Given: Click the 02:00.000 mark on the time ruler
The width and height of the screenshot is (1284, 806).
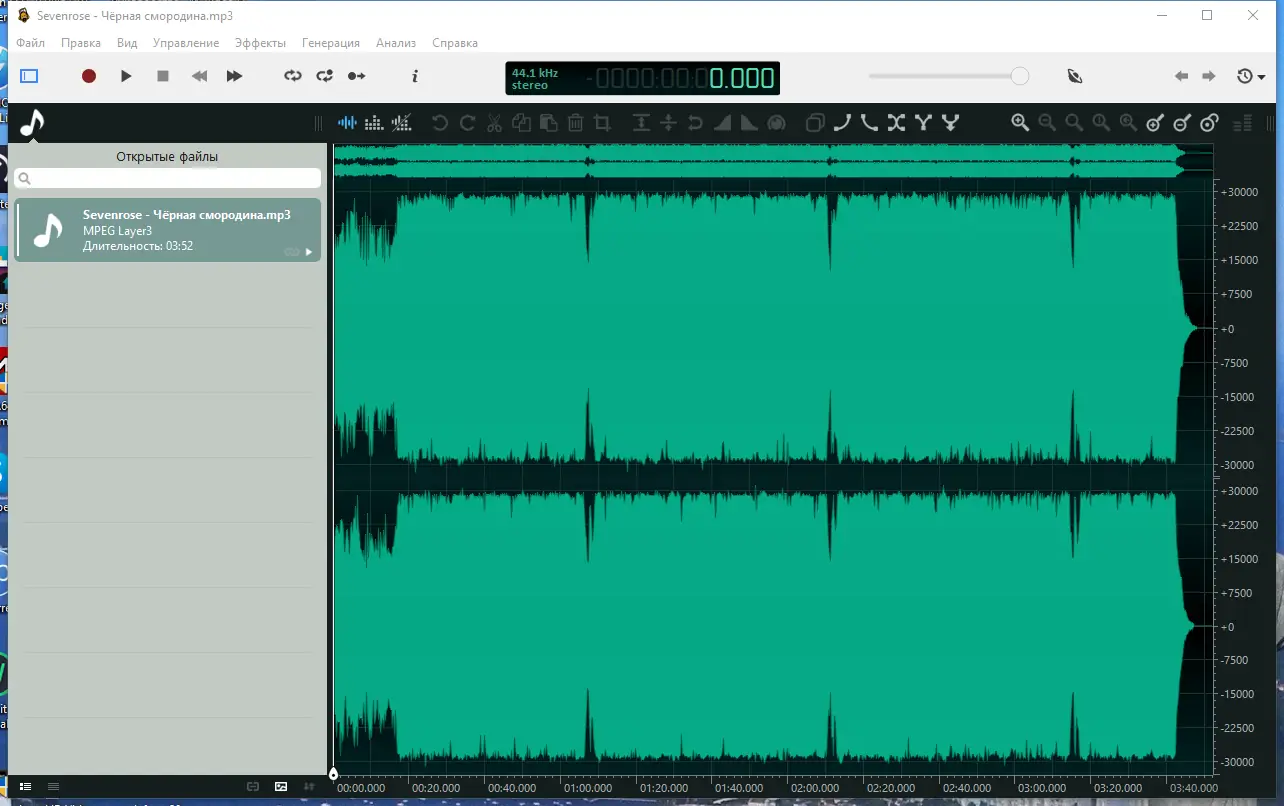Looking at the screenshot, I should pyautogui.click(x=815, y=788).
